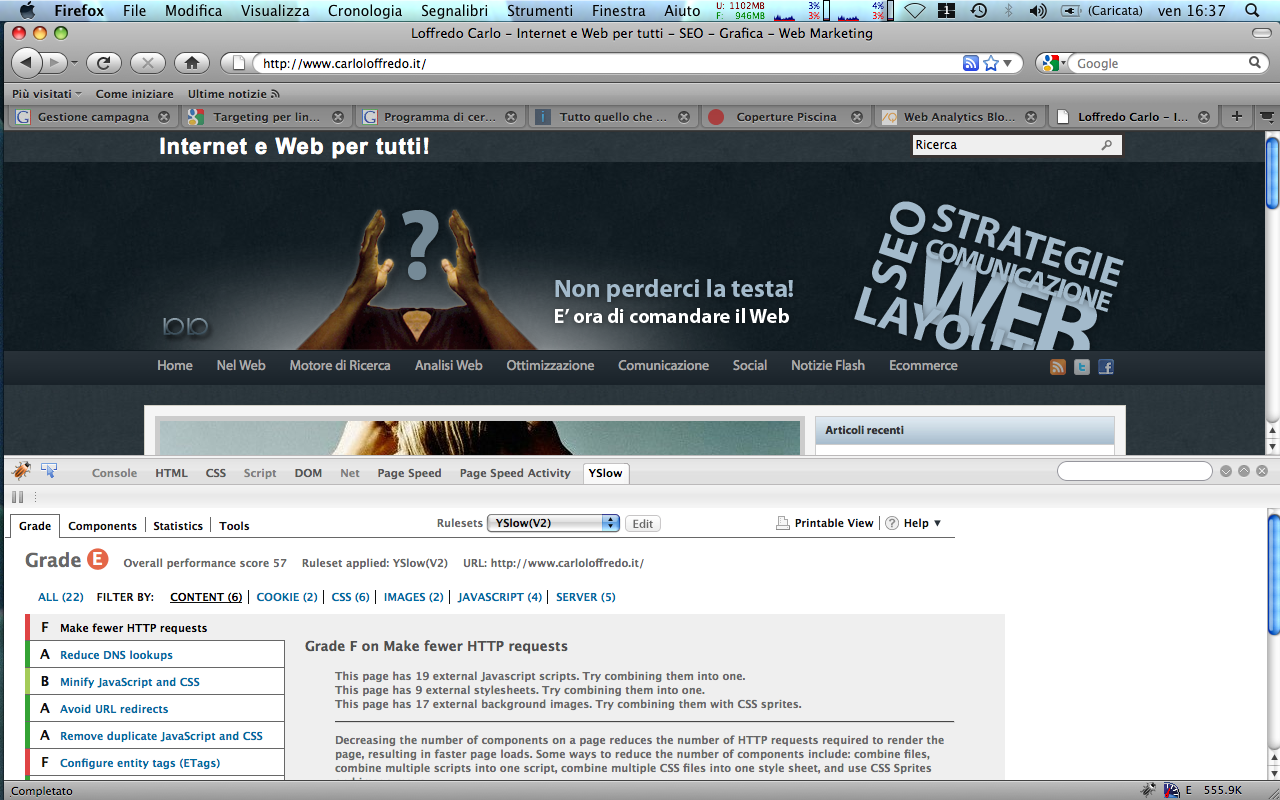
Task: Click the RSS feed icon in address bar
Action: (970, 63)
